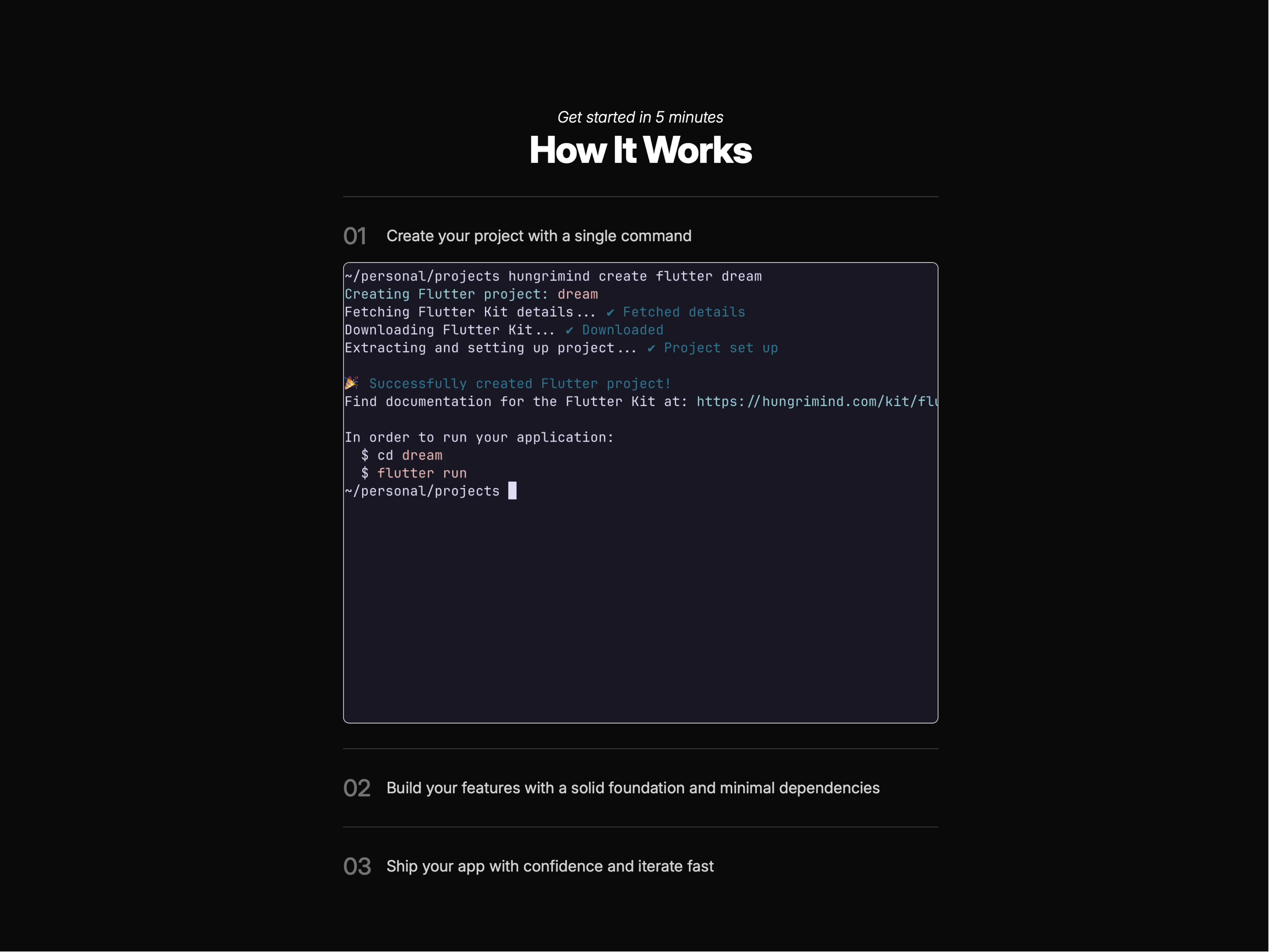Image resolution: width=1269 pixels, height=952 pixels.
Task: Click the How It Works heading
Action: click(x=640, y=150)
